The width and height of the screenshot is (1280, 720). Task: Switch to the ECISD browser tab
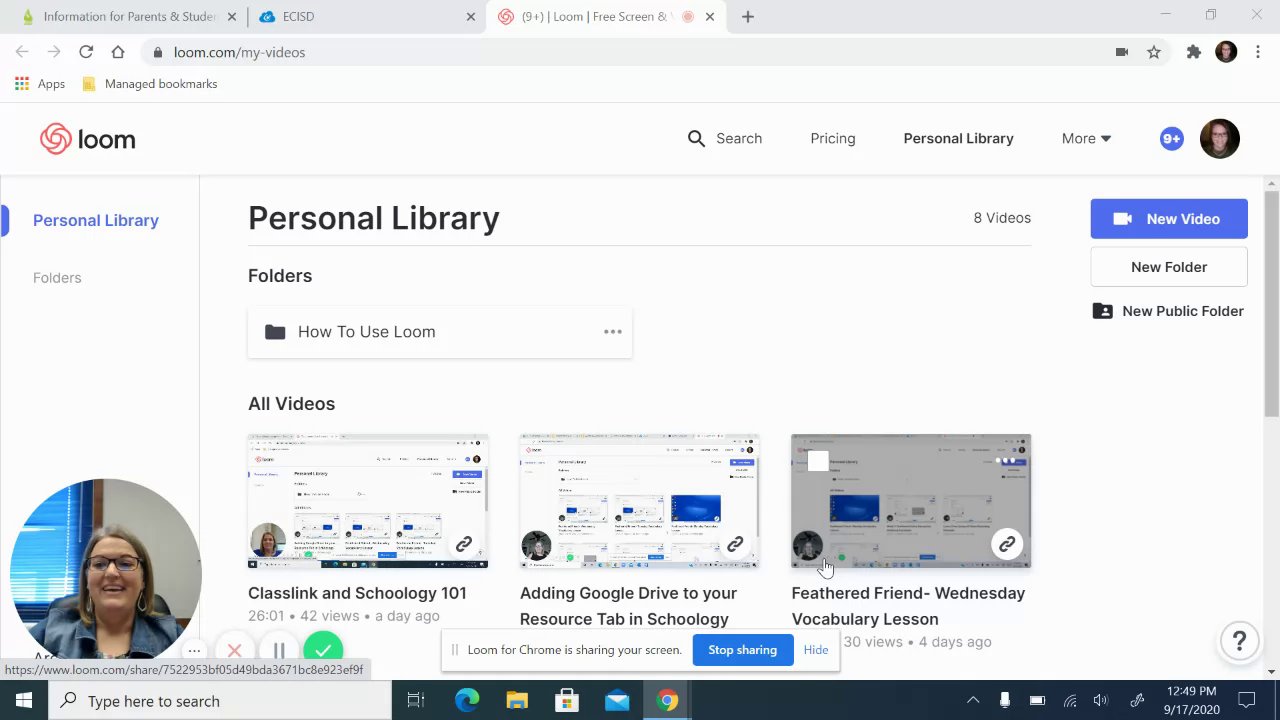pyautogui.click(x=366, y=16)
